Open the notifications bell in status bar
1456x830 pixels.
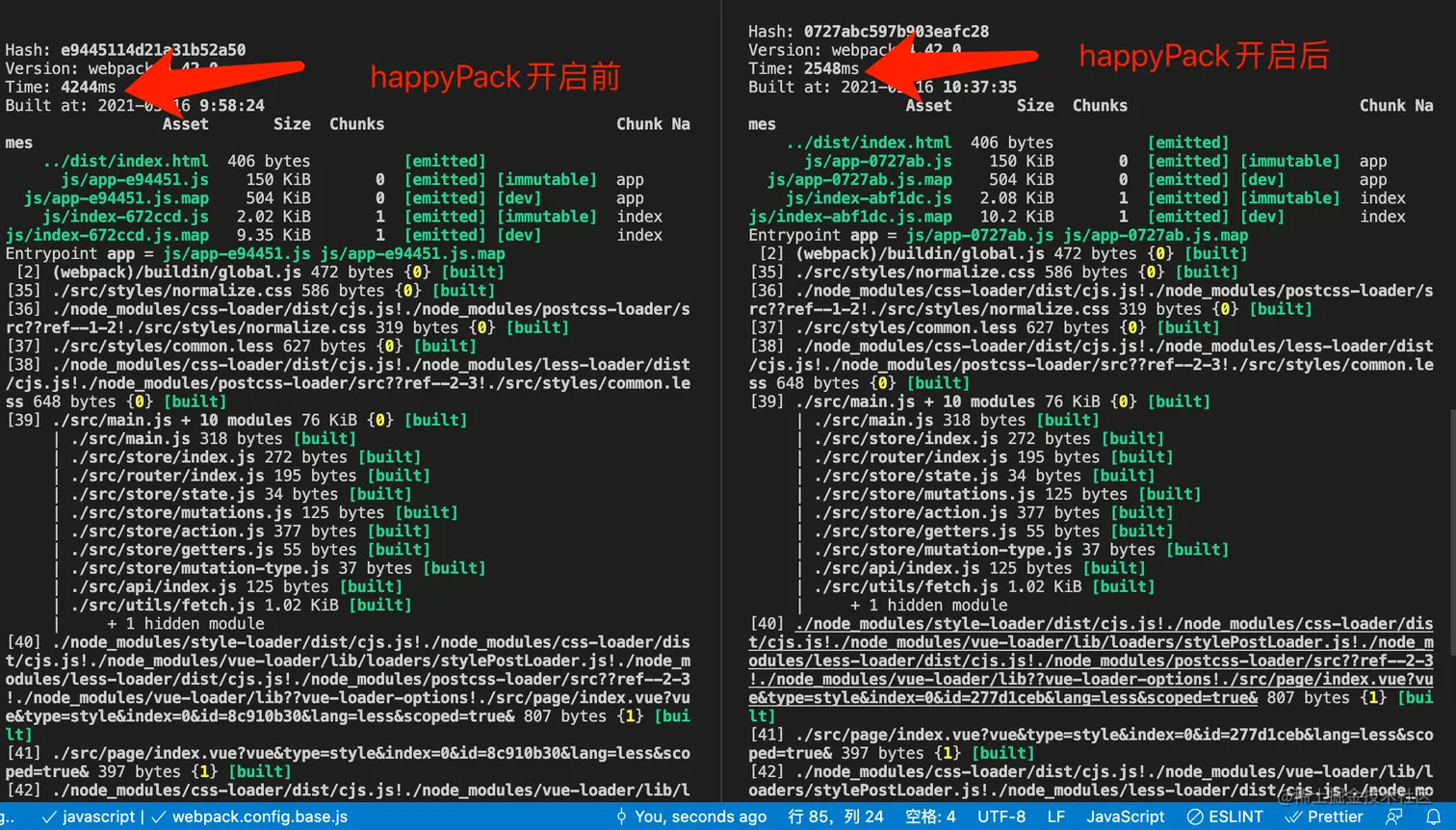[1434, 817]
